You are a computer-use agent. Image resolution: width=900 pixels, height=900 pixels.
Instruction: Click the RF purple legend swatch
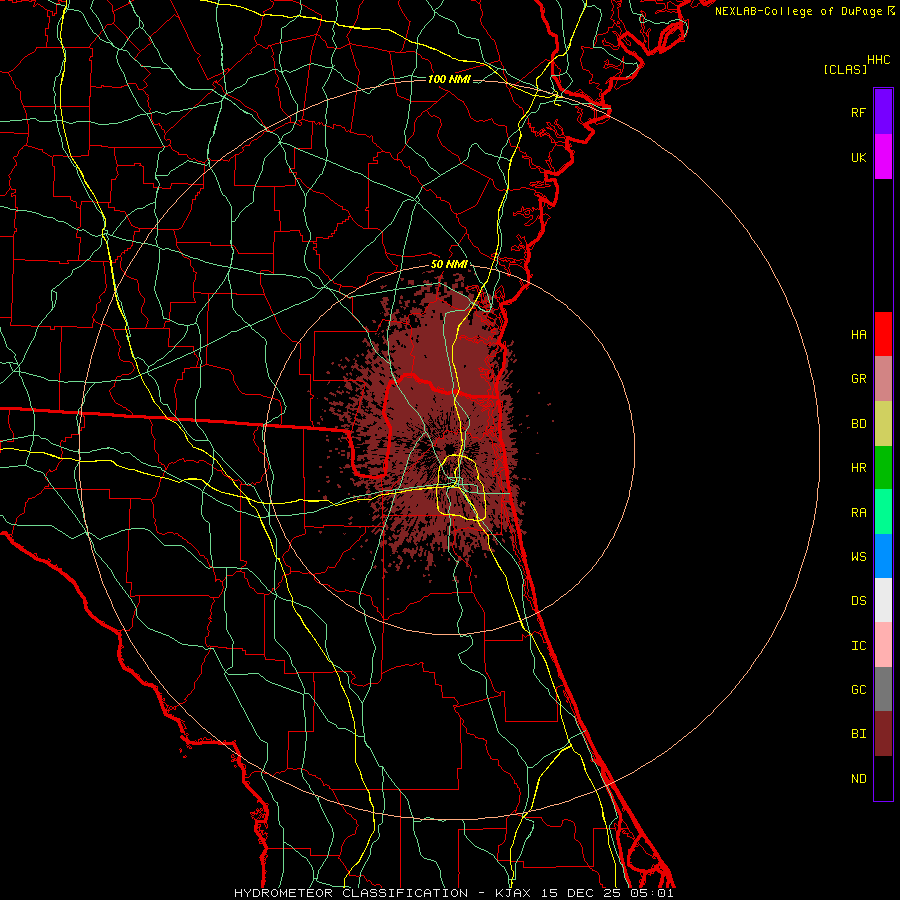click(883, 111)
